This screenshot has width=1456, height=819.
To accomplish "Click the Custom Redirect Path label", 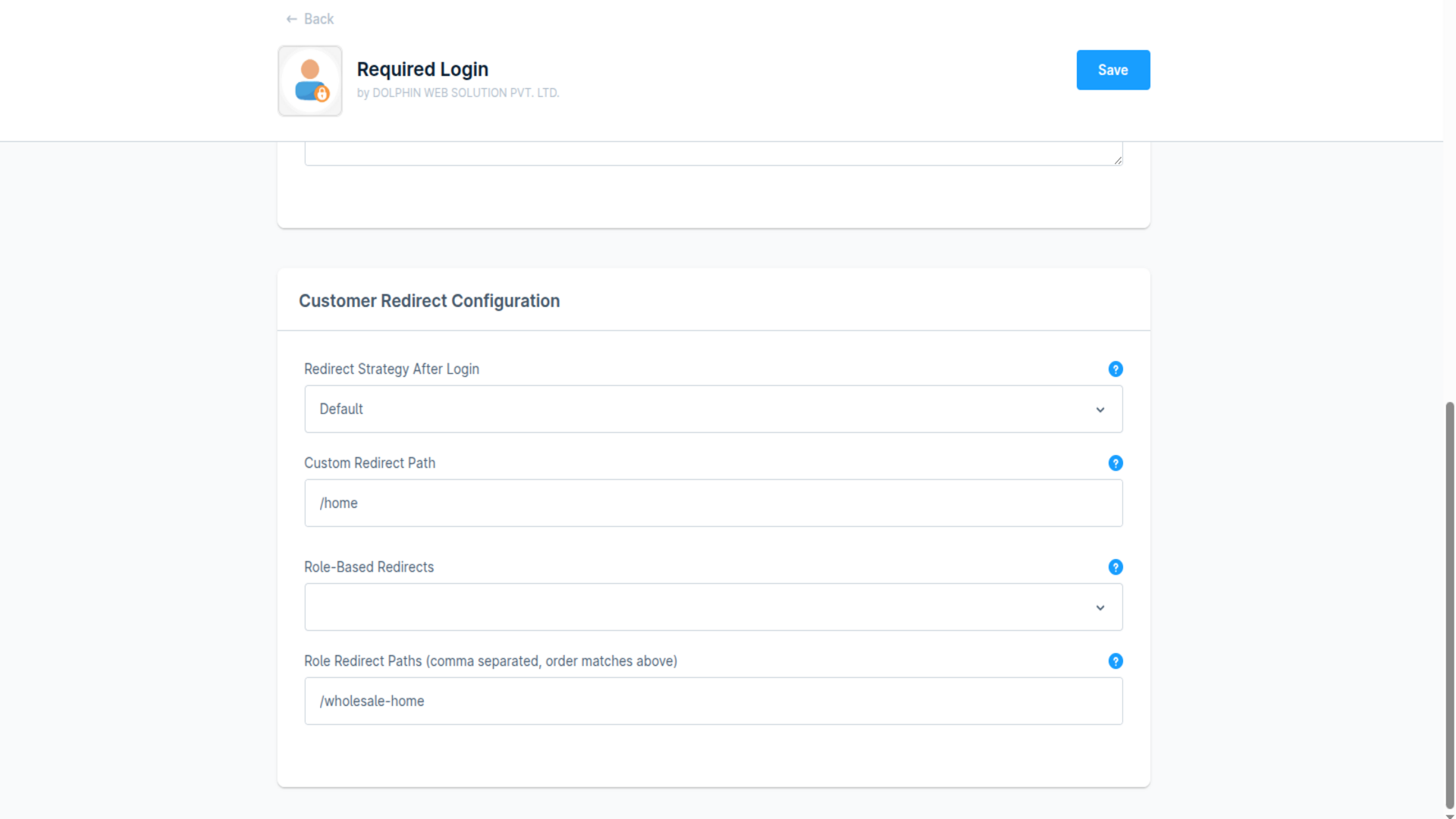I will tap(369, 463).
